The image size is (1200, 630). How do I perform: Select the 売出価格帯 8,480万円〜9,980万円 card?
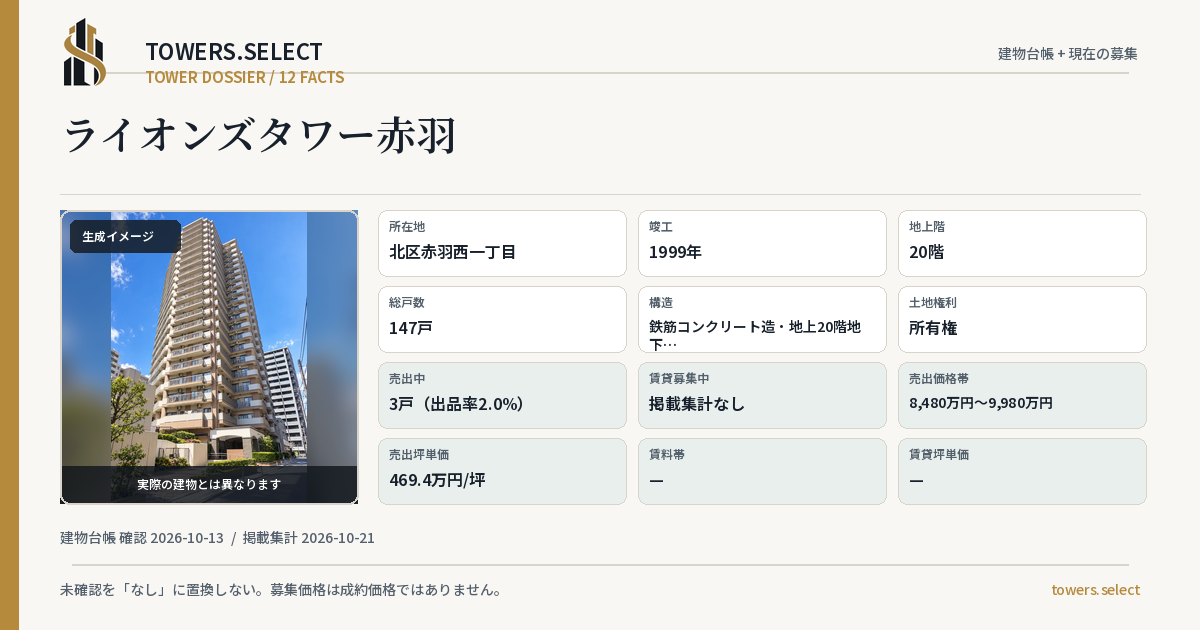click(x=1022, y=395)
